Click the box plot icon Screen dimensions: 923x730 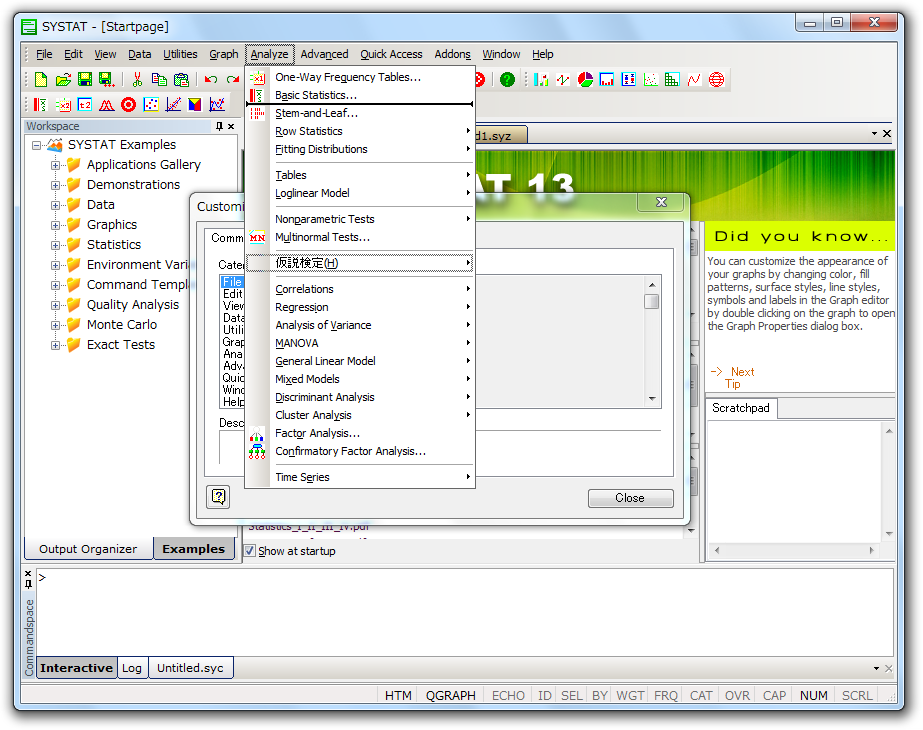point(629,79)
